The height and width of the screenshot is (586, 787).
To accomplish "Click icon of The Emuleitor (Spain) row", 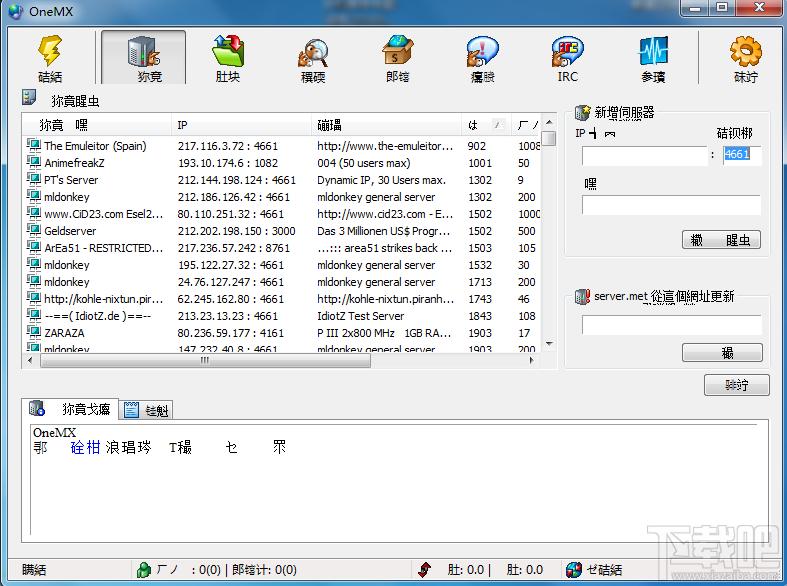I will (x=34, y=145).
